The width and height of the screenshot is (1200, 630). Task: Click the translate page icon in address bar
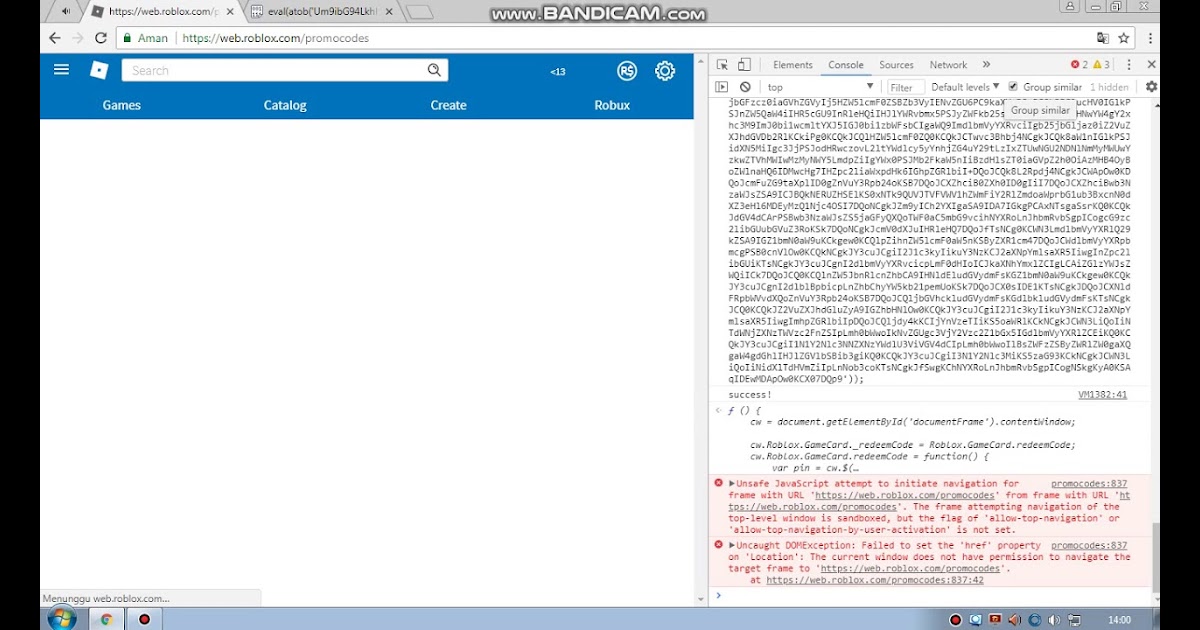click(x=1103, y=38)
